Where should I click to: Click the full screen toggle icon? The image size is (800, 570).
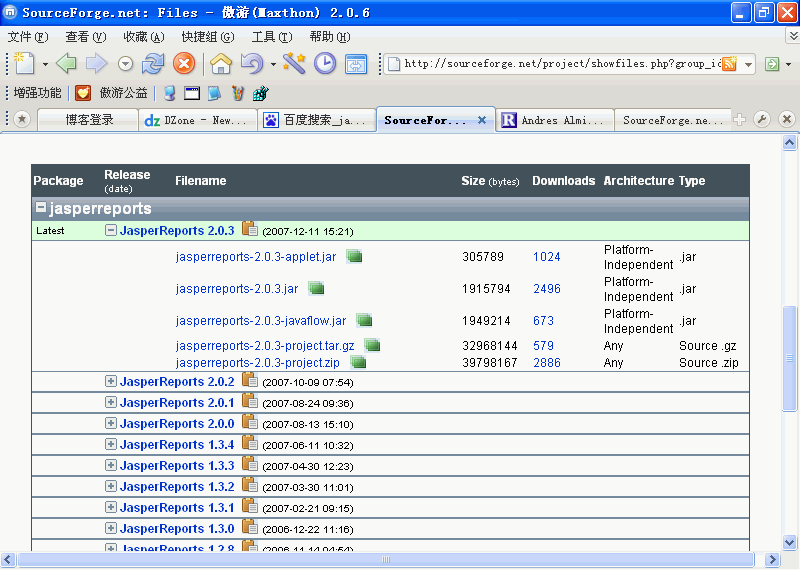coord(356,64)
